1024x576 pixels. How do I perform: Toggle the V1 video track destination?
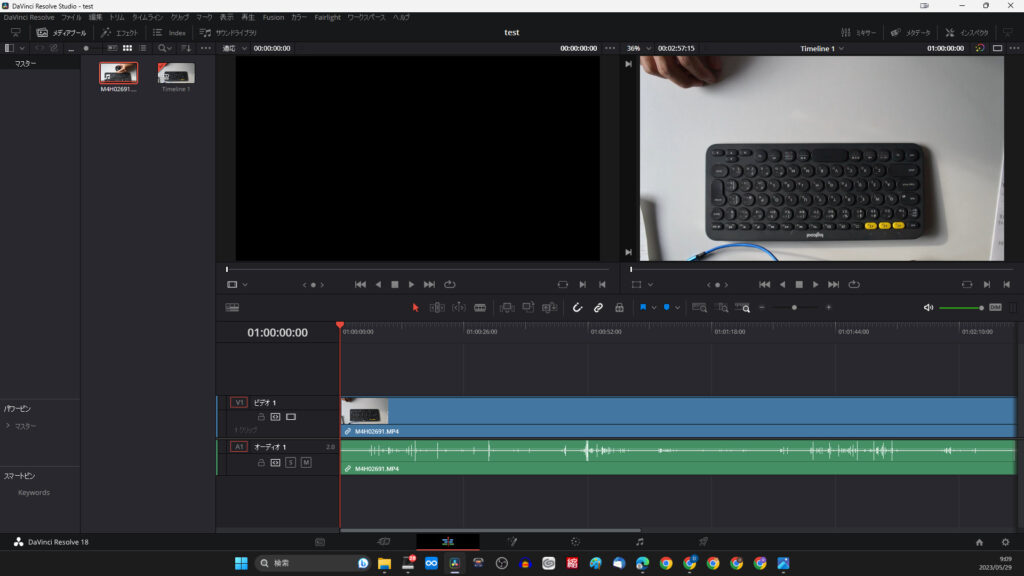238,403
